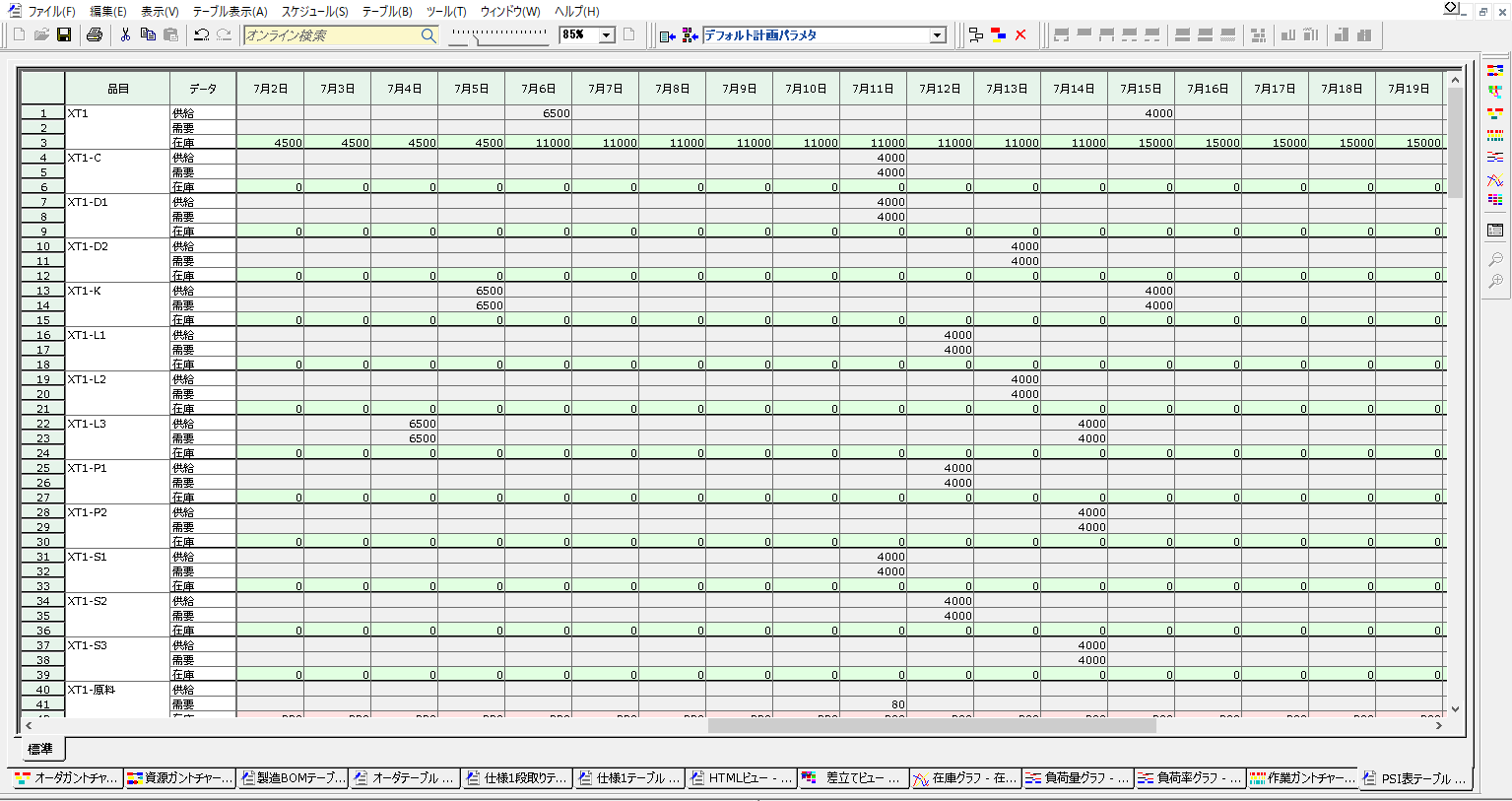Image resolution: width=1512 pixels, height=801 pixels.
Task: Click the Save floppy disk icon
Action: tap(64, 35)
